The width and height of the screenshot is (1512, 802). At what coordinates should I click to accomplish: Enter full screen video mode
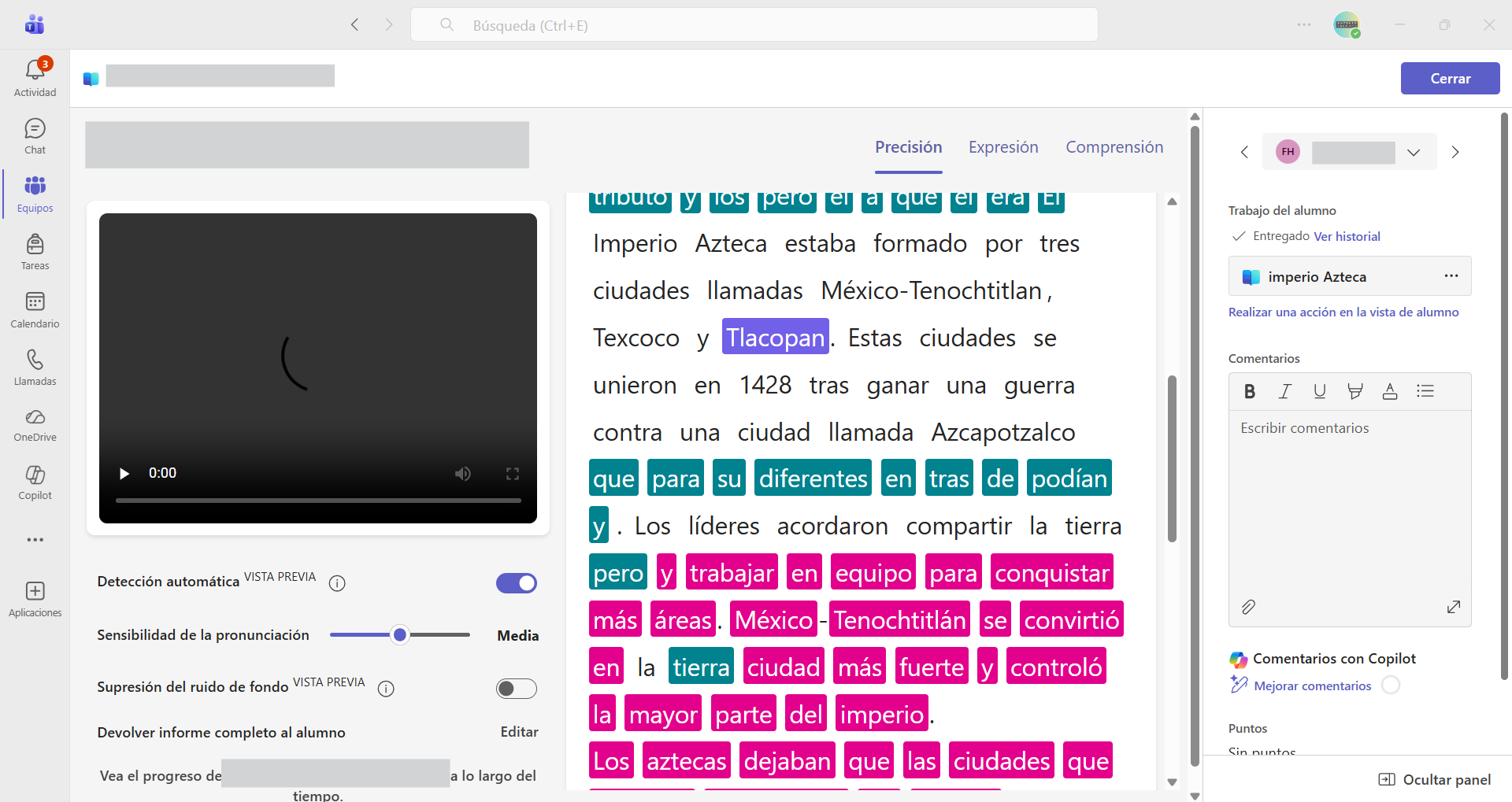coord(513,473)
